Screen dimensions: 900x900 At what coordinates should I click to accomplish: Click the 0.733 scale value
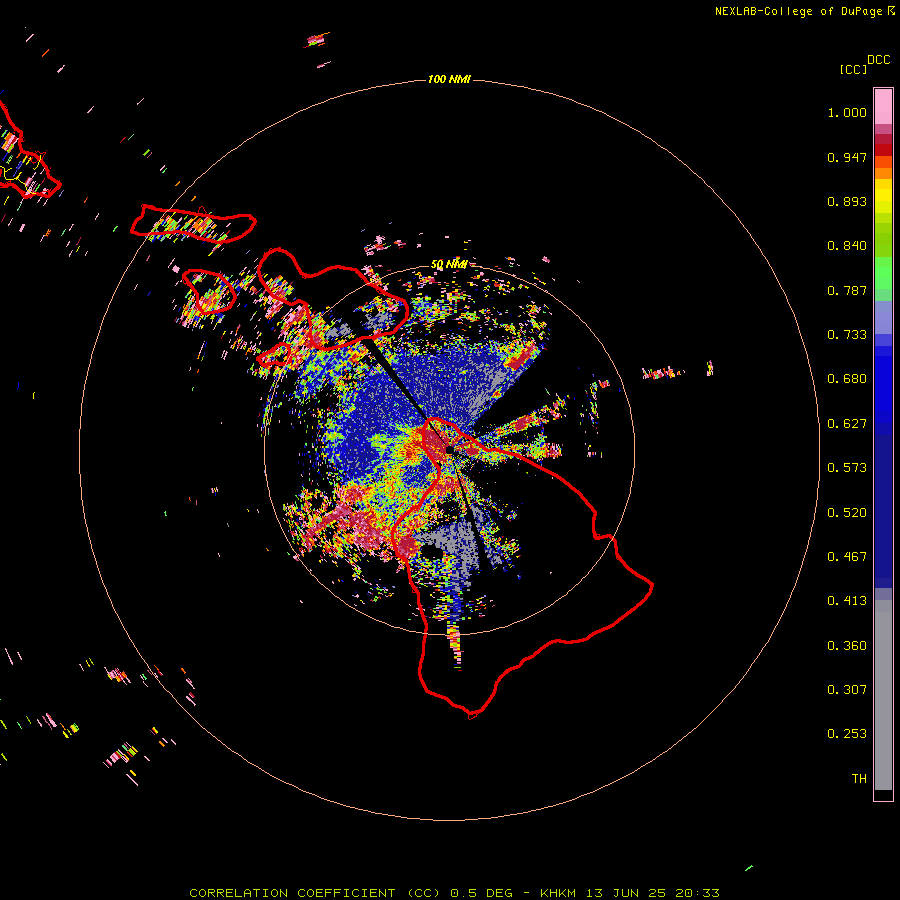(x=847, y=335)
